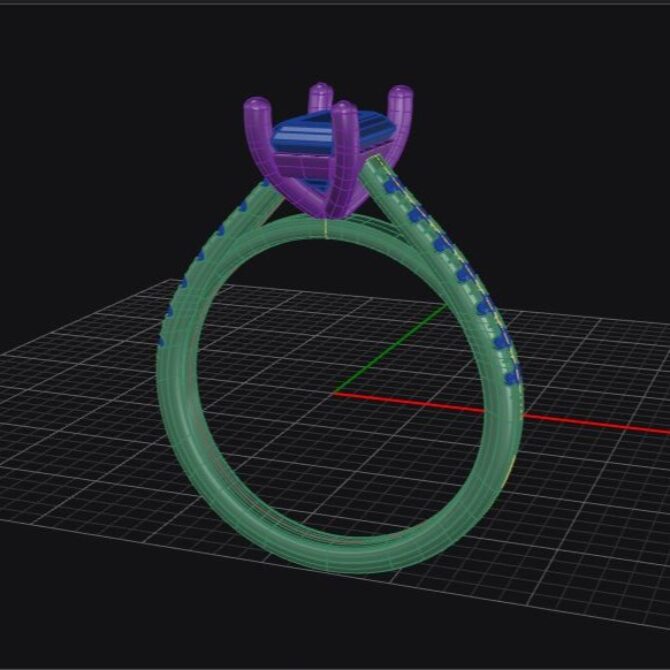The width and height of the screenshot is (670, 670).
Task: Click the front-center purple prong tip
Action: (x=342, y=110)
